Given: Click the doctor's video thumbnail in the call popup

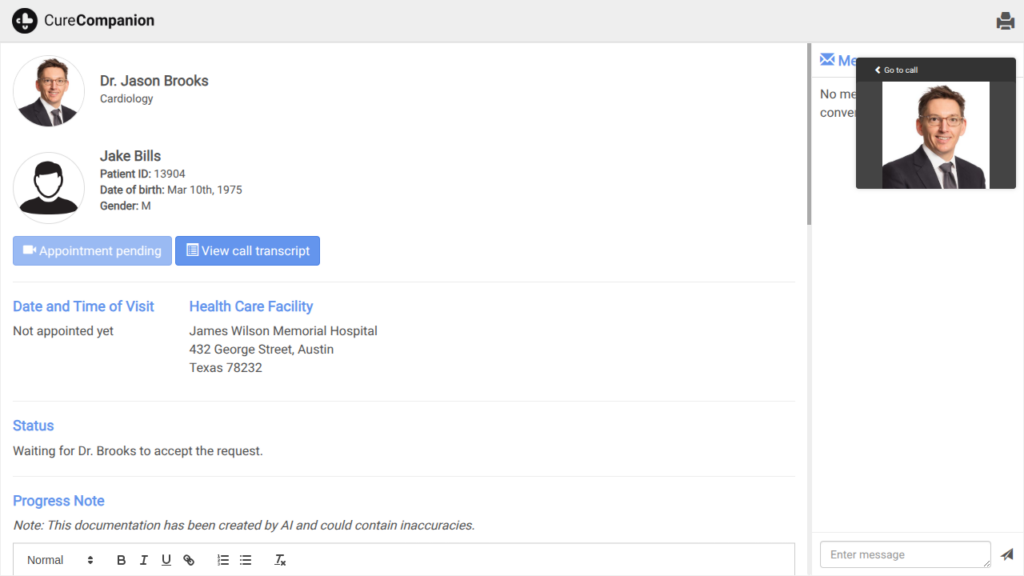Looking at the screenshot, I should [935, 135].
